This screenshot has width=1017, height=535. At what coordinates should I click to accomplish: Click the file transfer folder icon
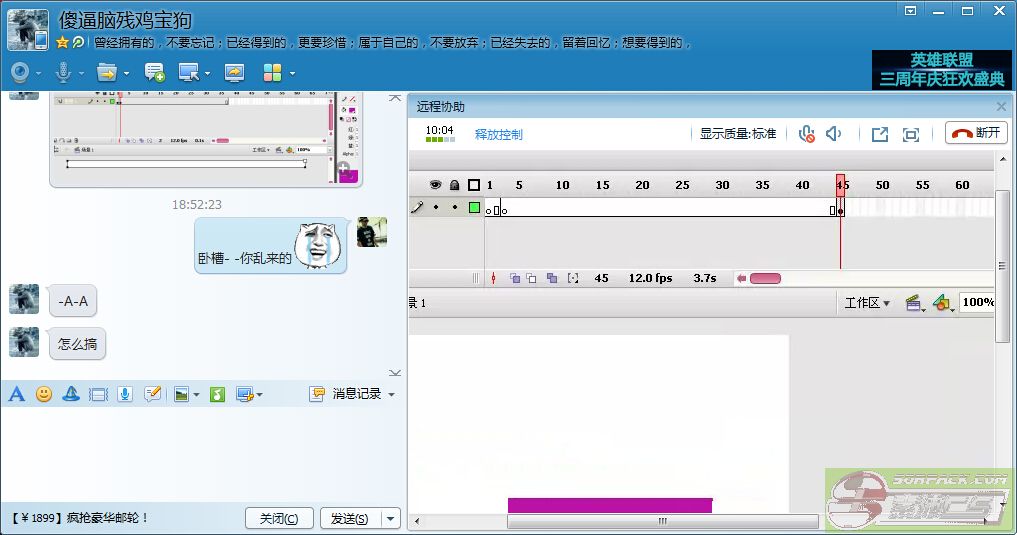[x=106, y=72]
